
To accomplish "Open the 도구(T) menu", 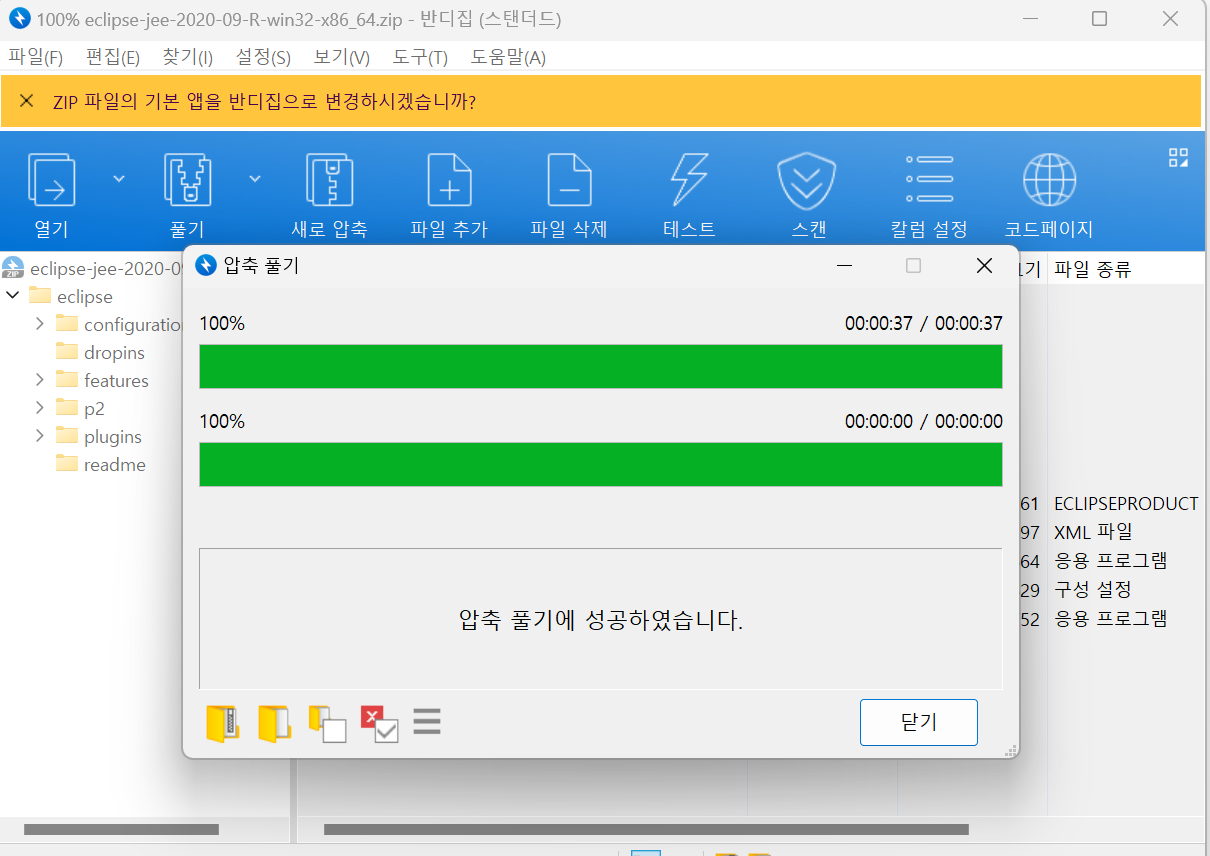I will (x=420, y=57).
